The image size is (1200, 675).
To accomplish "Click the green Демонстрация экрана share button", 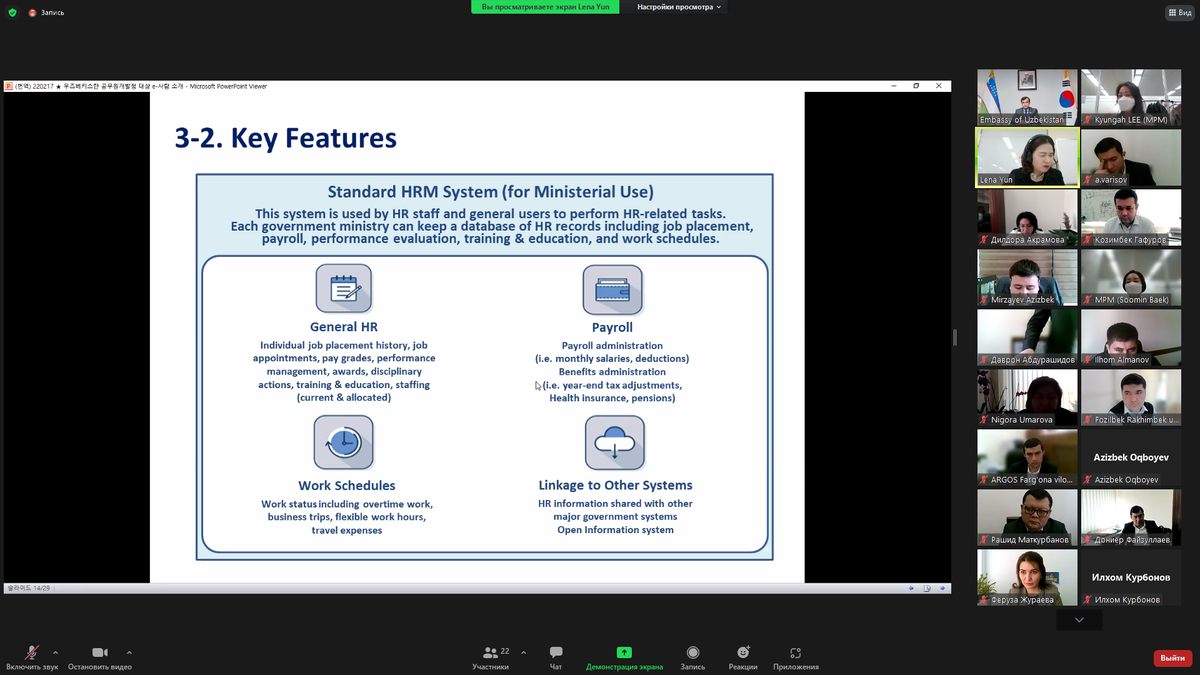I will pyautogui.click(x=624, y=657).
